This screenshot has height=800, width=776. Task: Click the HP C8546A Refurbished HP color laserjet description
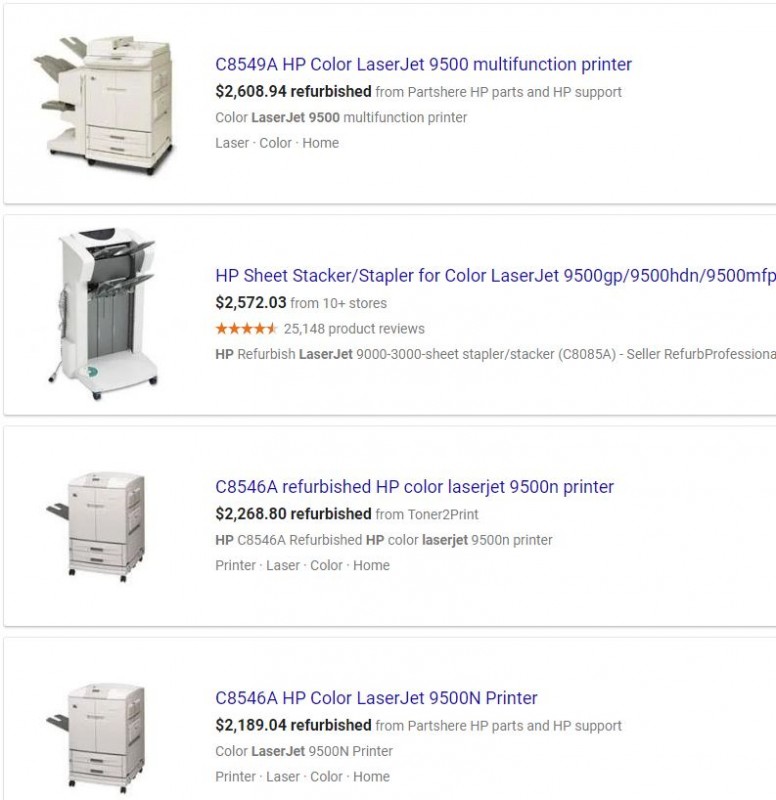[x=384, y=540]
